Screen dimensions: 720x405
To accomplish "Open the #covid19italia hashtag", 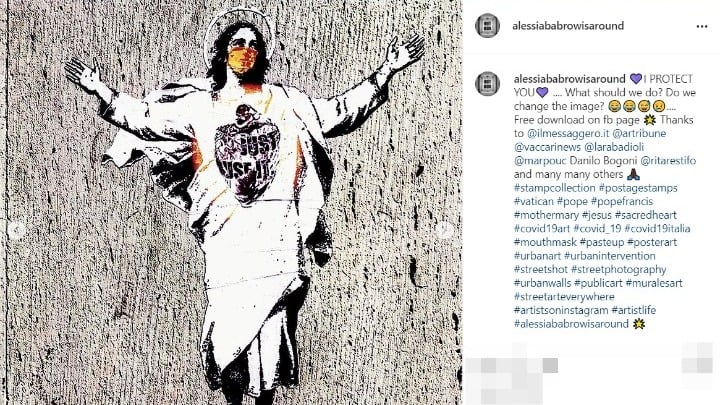I will coord(657,229).
